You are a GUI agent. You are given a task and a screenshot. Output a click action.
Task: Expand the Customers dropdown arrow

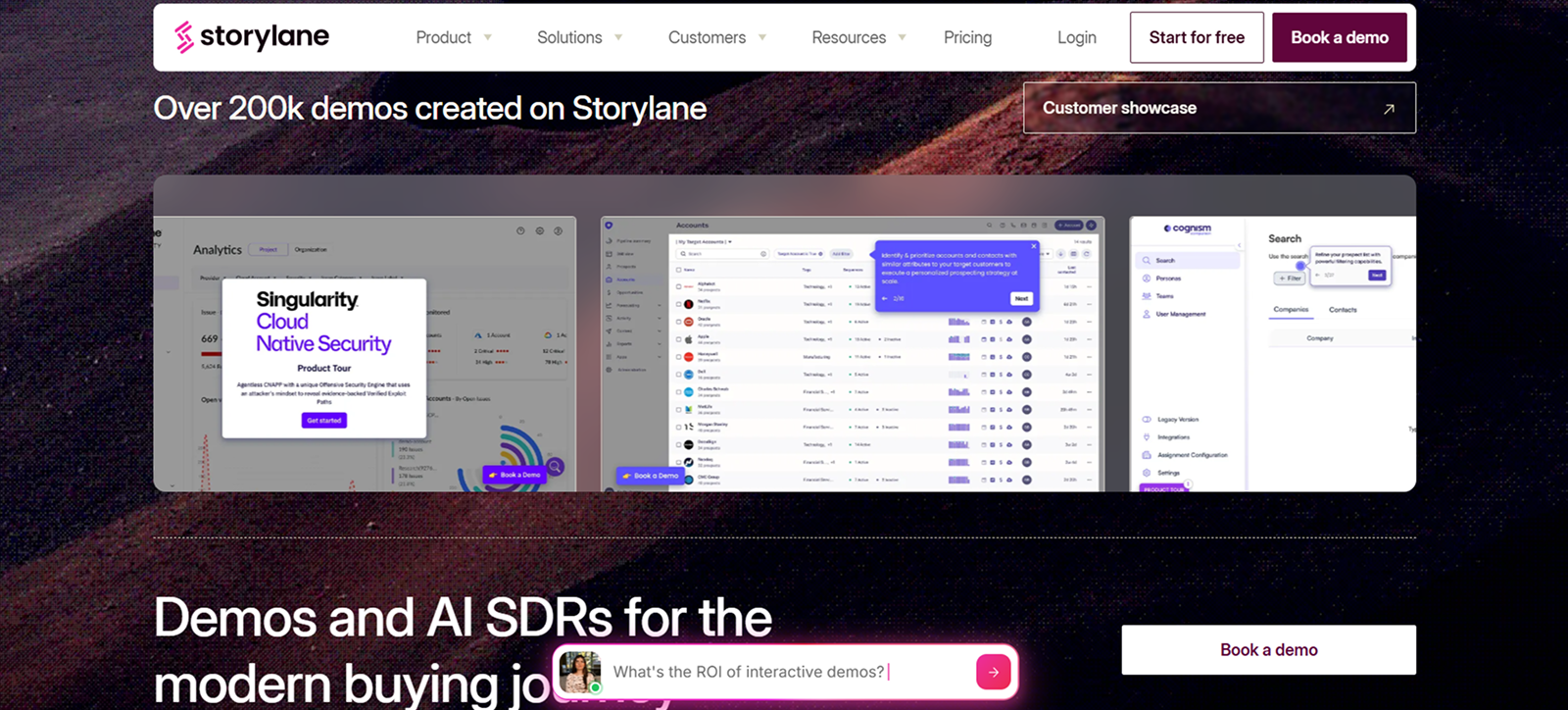tap(762, 37)
